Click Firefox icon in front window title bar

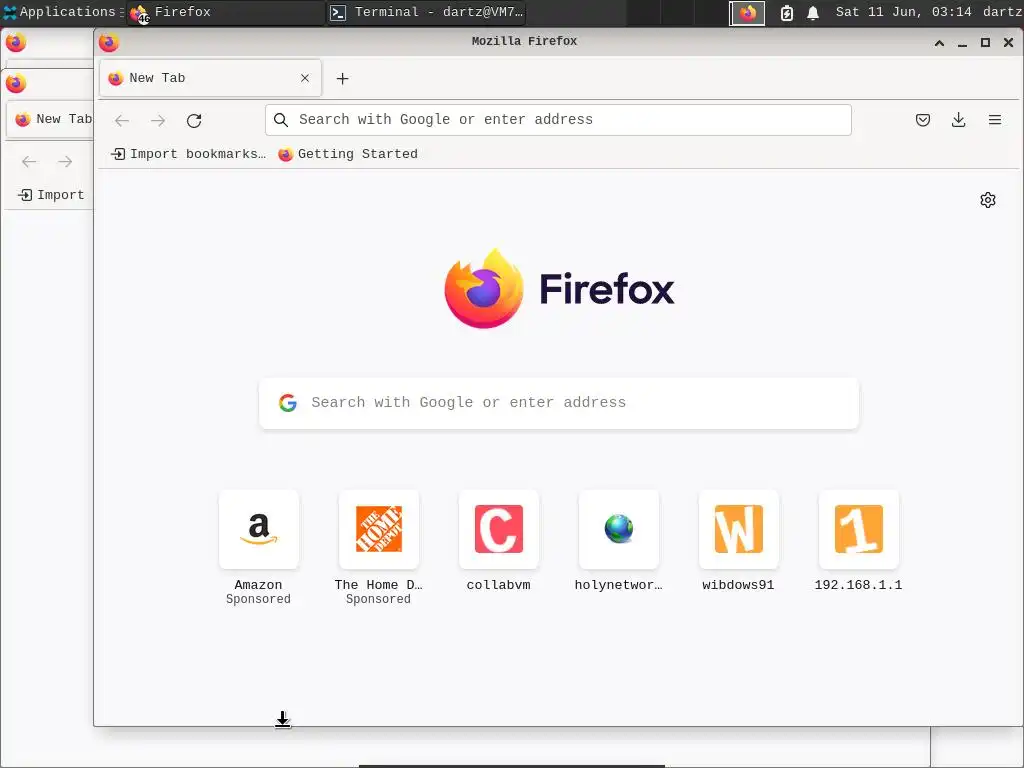pos(109,42)
